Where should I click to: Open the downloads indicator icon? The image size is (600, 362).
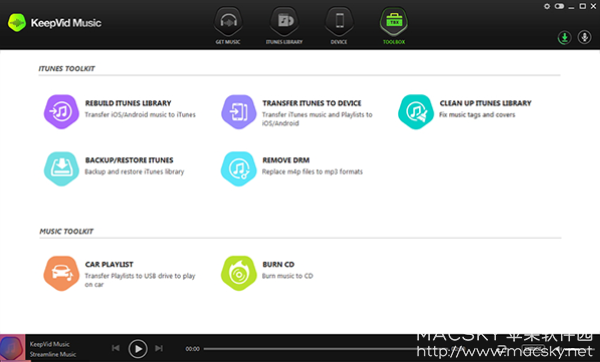click(x=564, y=38)
